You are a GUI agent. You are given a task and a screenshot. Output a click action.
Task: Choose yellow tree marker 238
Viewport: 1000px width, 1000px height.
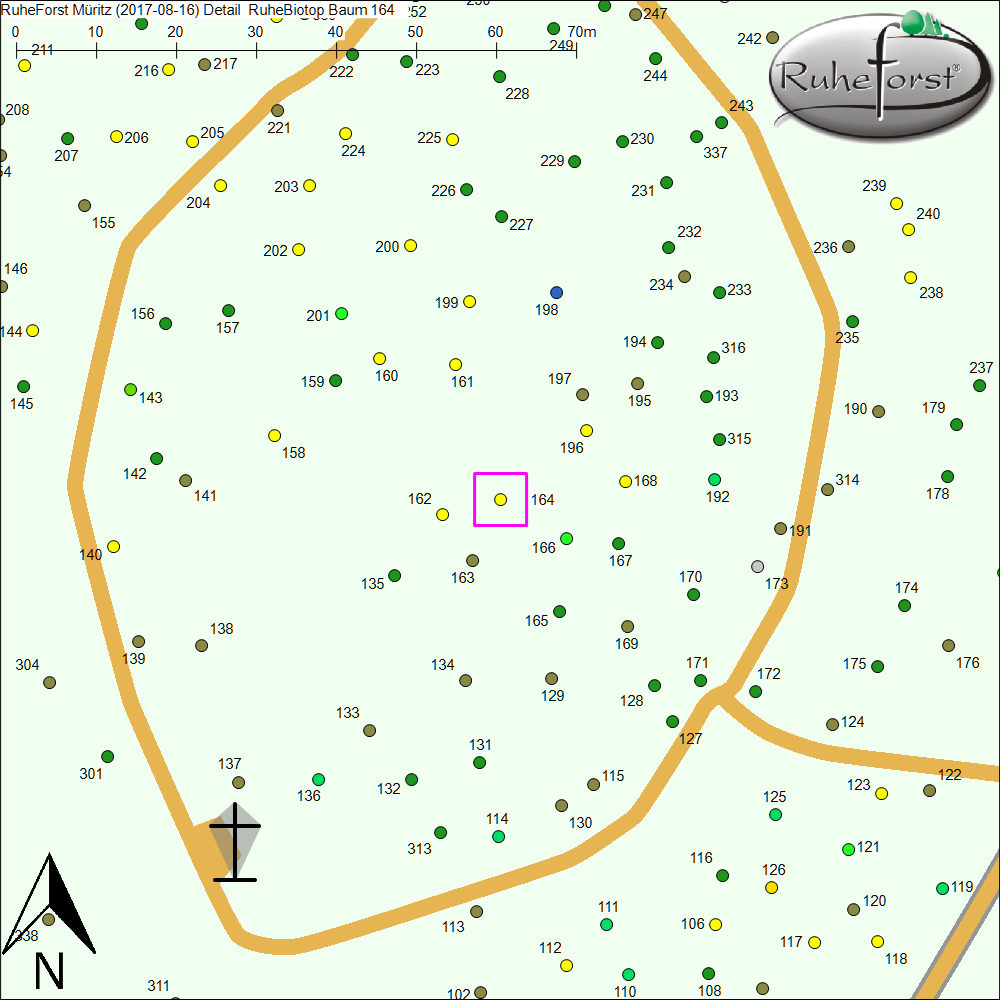click(910, 277)
